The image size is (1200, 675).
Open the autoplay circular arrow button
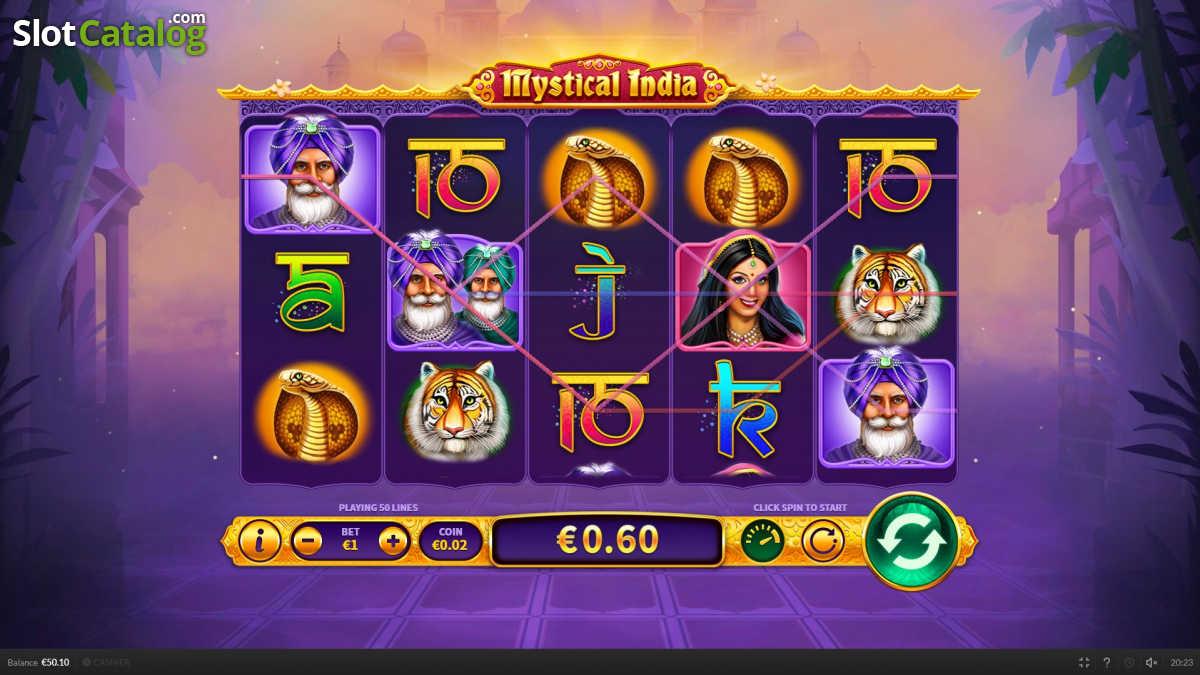tap(823, 541)
